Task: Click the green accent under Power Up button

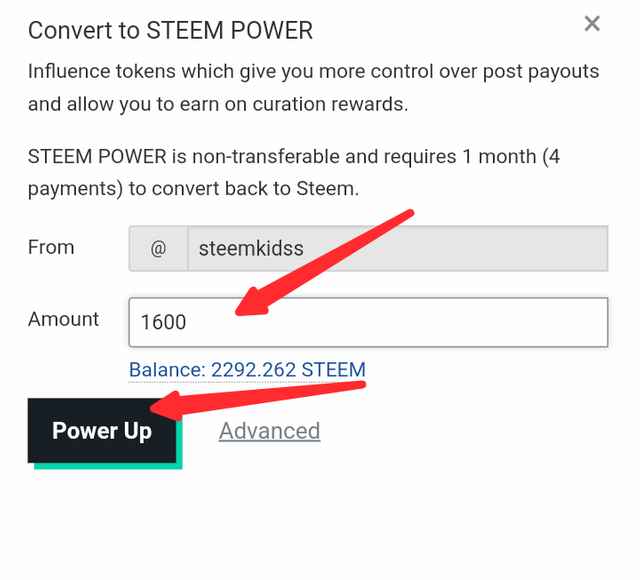Action: [x=108, y=466]
